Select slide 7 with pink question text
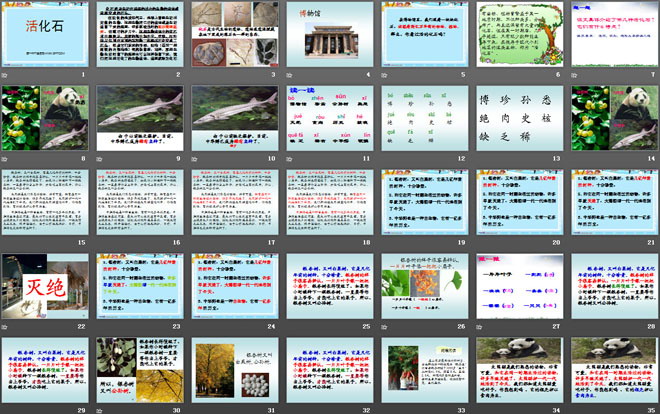Image resolution: width=660 pixels, height=414 pixels. (x=615, y=34)
